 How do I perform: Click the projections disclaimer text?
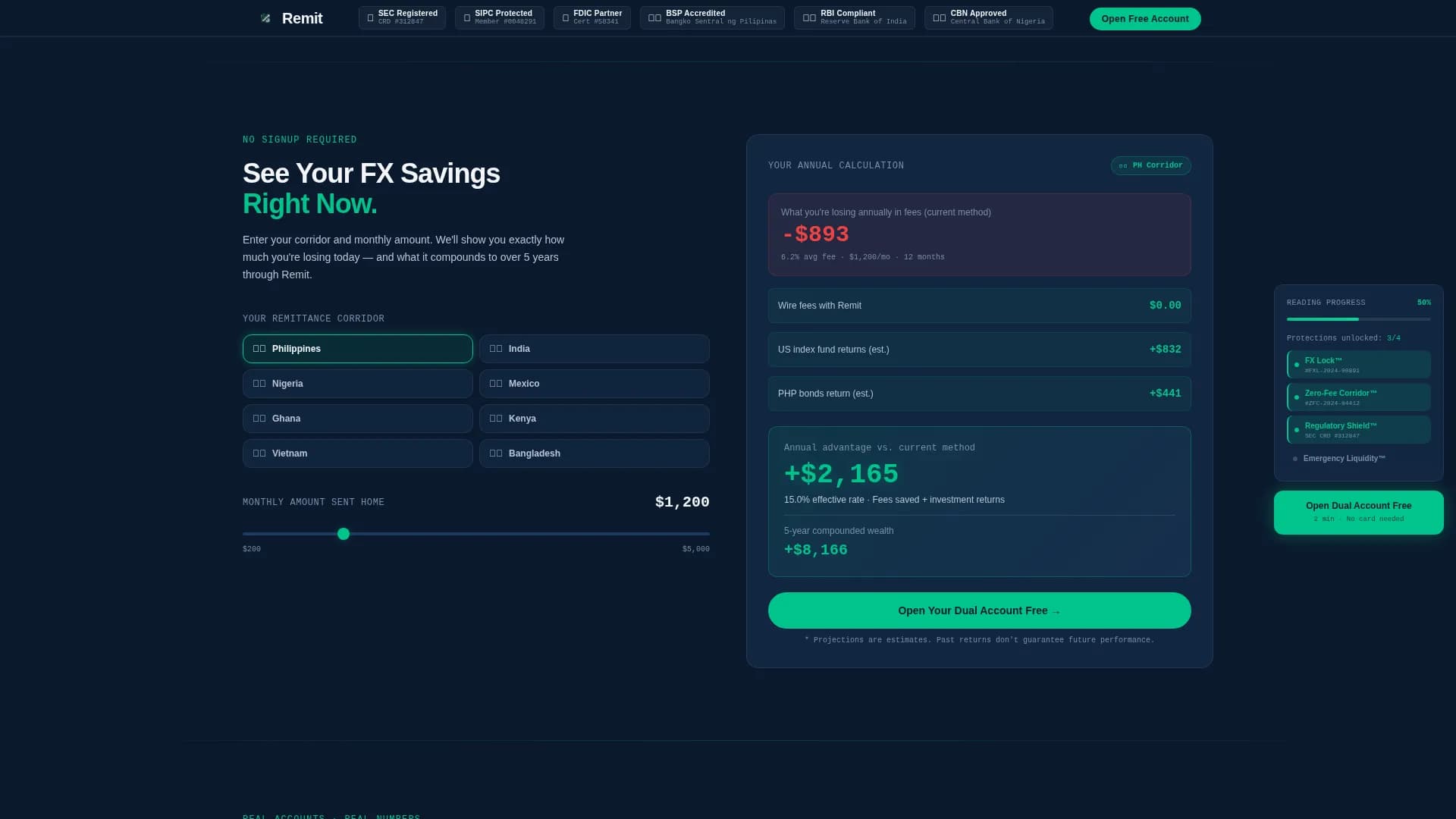(979, 640)
